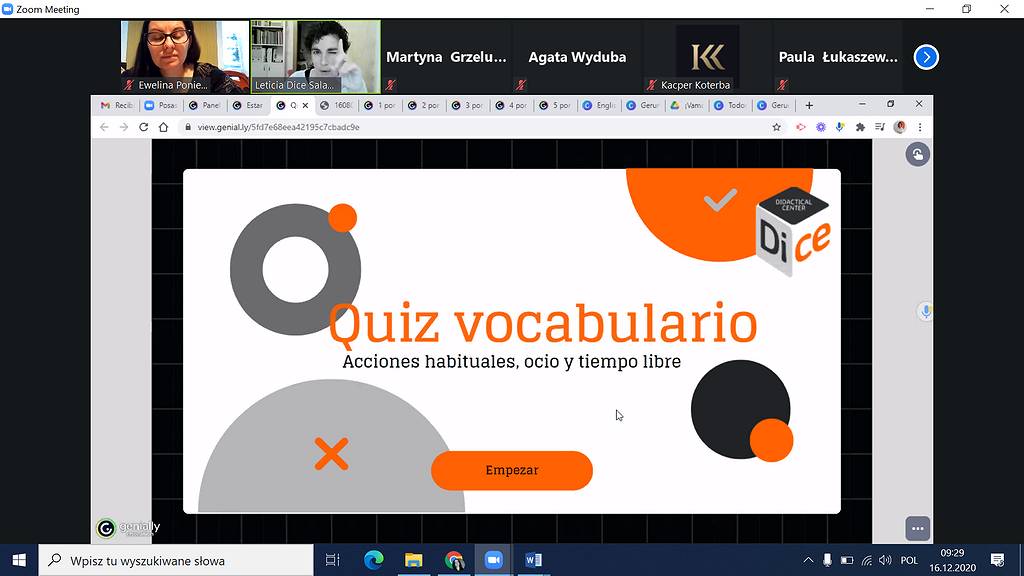Show next participants with blue arrow
This screenshot has width=1024, height=576.
(x=926, y=57)
